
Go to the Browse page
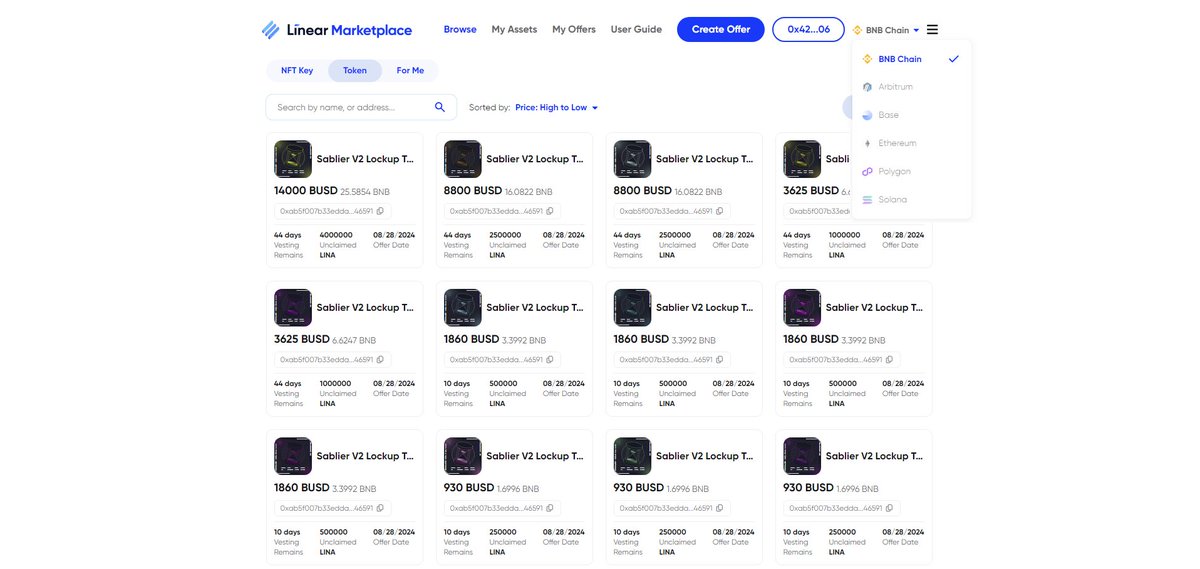click(460, 29)
